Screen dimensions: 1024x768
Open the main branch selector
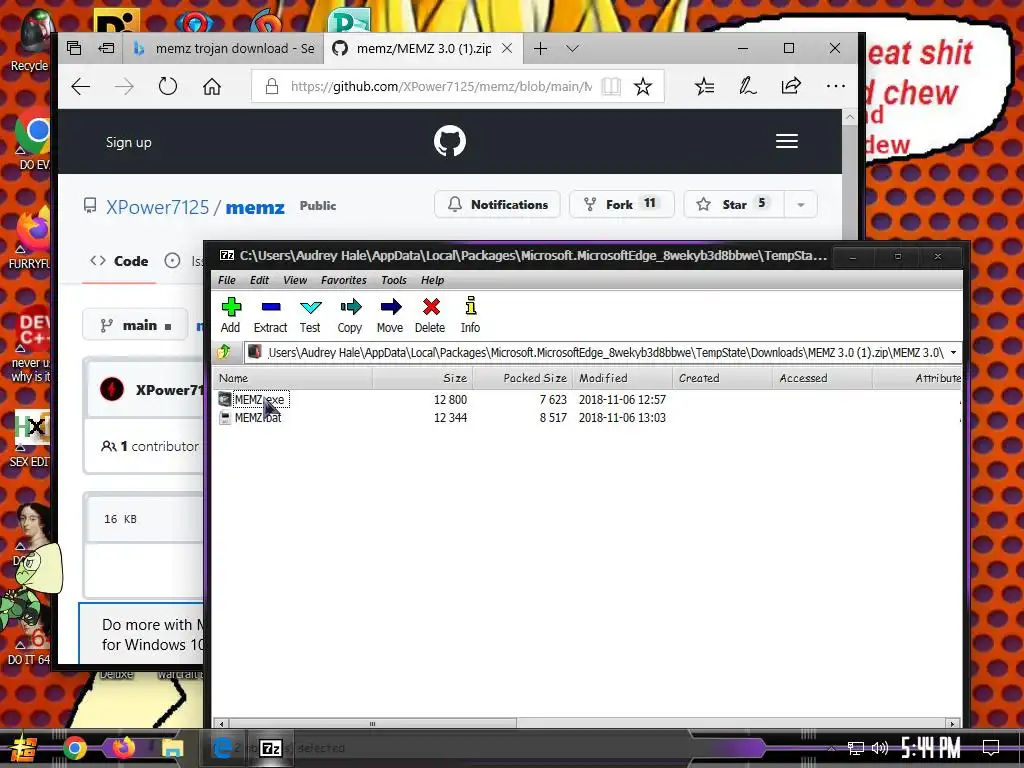coord(136,325)
